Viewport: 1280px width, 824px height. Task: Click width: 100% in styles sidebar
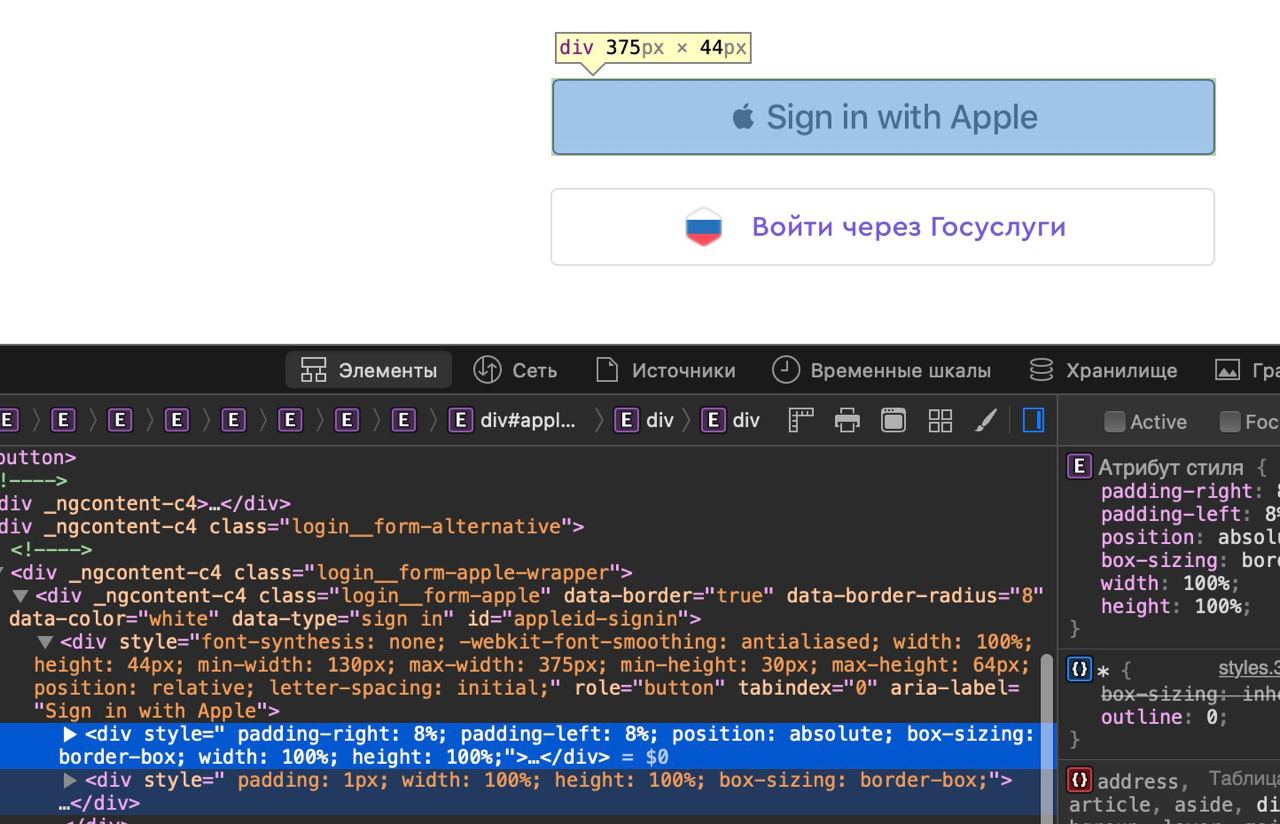click(x=1170, y=583)
